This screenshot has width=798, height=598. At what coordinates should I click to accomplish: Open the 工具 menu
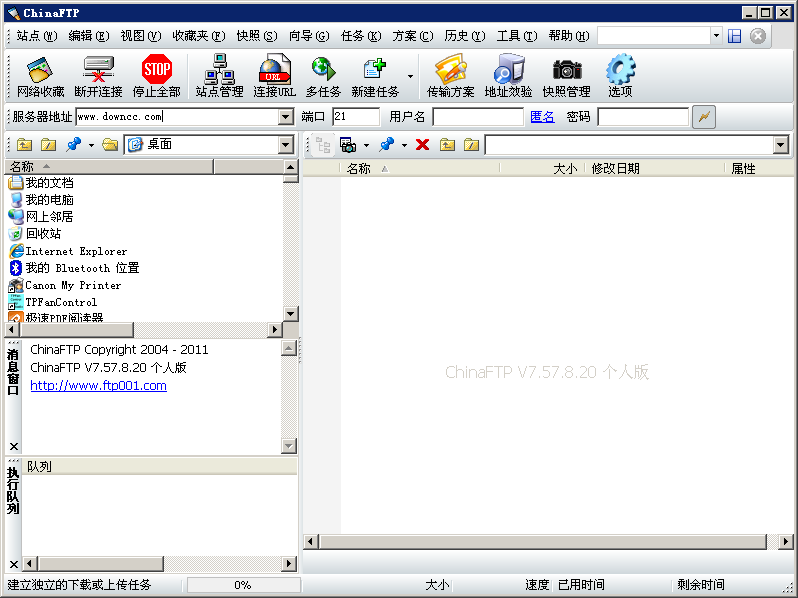pyautogui.click(x=517, y=36)
